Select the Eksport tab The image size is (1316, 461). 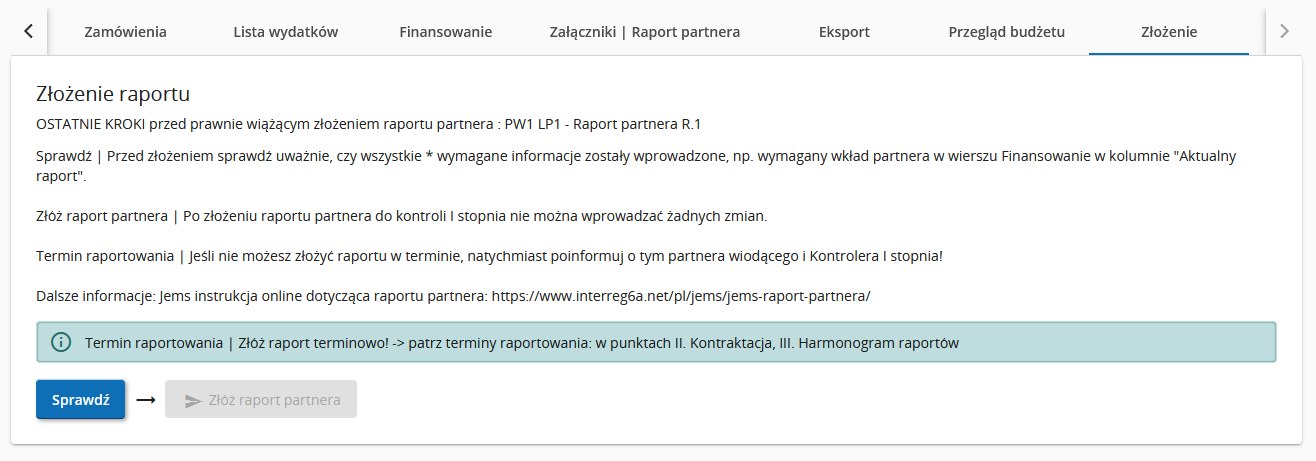point(844,31)
